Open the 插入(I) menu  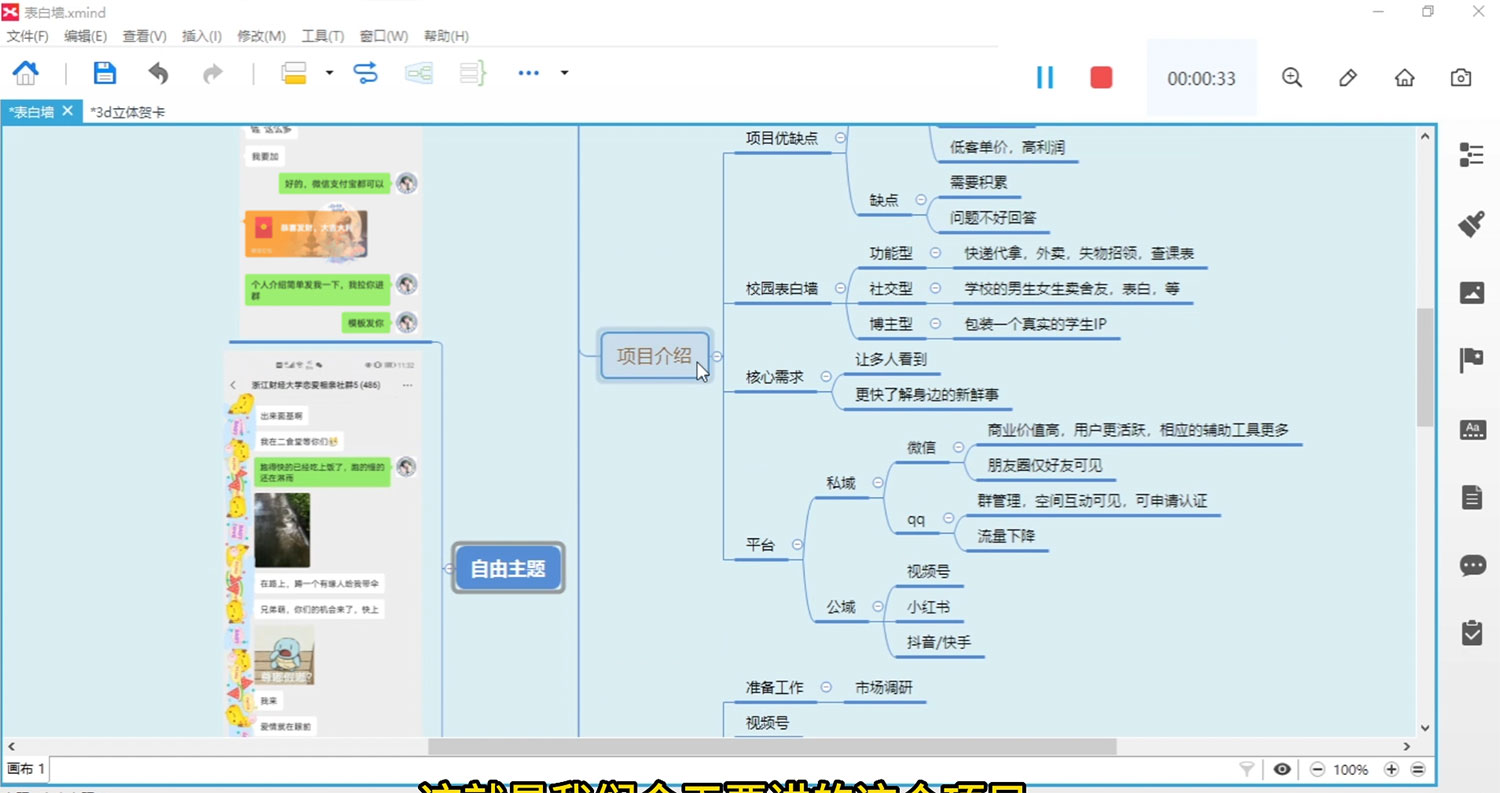coord(201,36)
